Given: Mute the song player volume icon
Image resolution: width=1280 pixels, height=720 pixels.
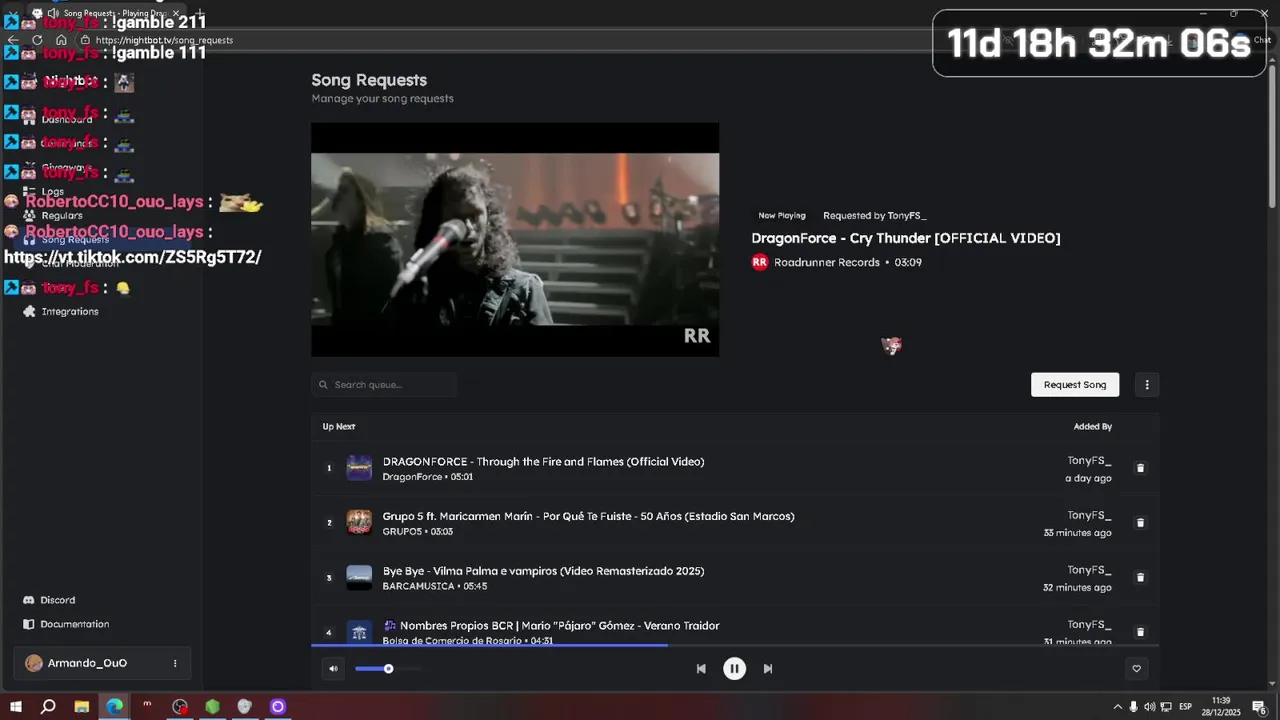Looking at the screenshot, I should coord(333,669).
